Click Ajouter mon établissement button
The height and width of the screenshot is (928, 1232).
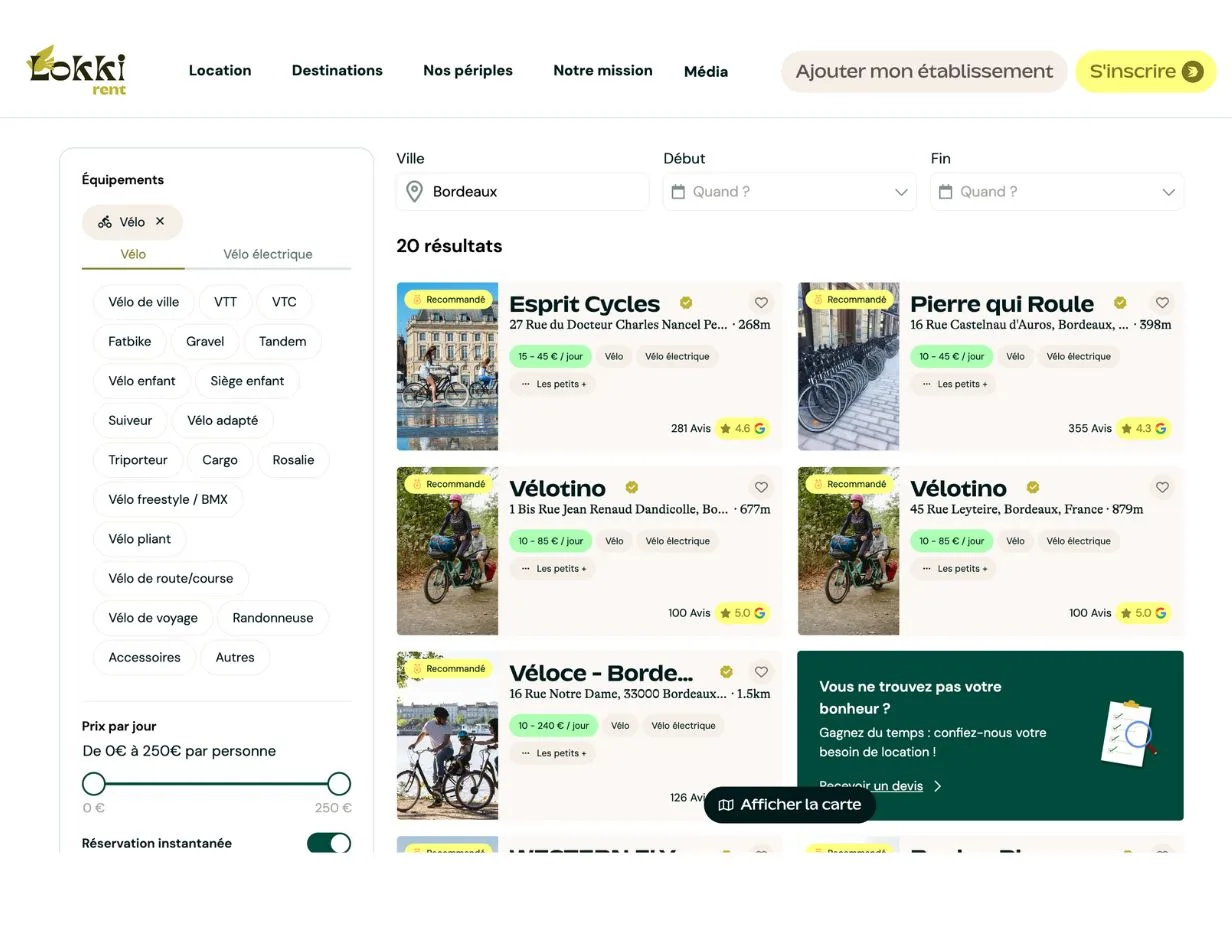924,71
